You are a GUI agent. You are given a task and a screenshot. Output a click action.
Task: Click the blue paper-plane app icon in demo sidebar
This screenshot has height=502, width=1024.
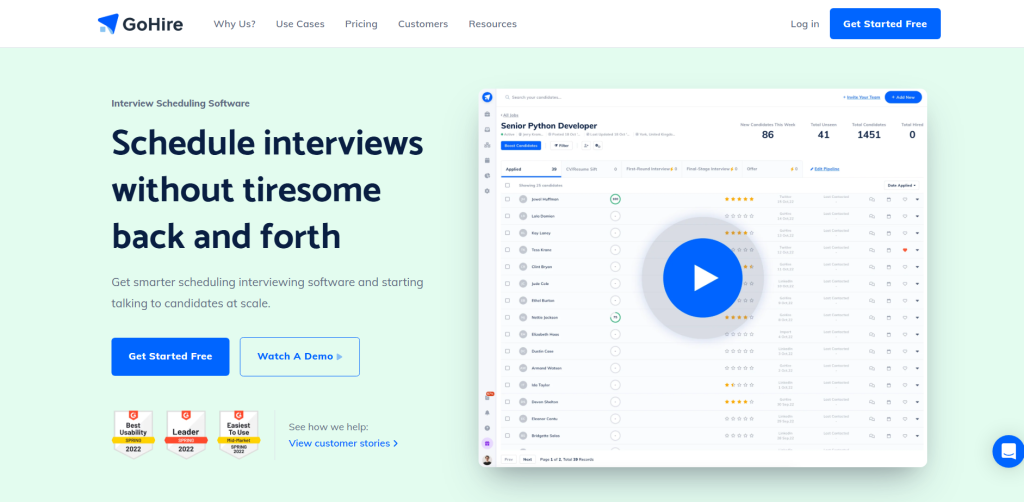point(487,97)
